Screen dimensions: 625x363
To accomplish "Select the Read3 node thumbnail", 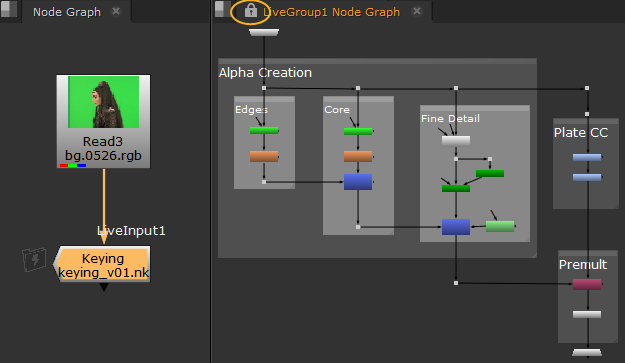I will [x=104, y=102].
